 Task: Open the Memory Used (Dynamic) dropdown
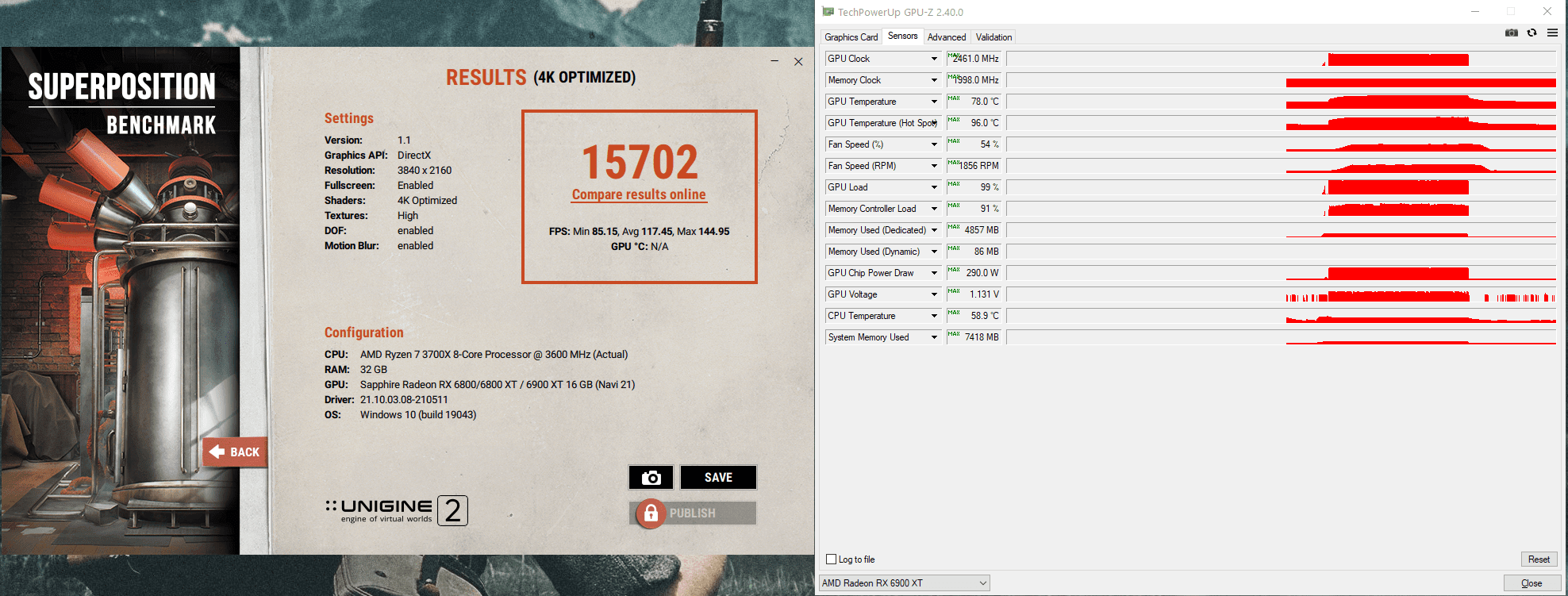(x=934, y=252)
